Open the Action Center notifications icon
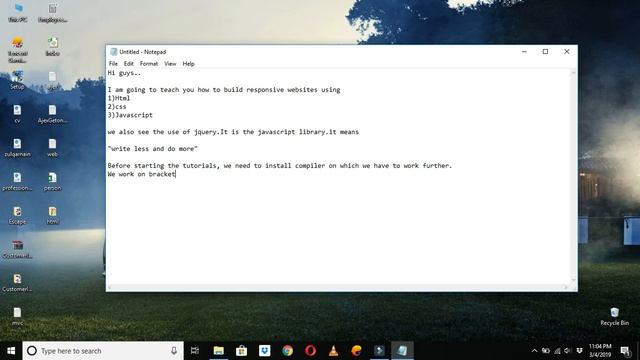 [625, 351]
